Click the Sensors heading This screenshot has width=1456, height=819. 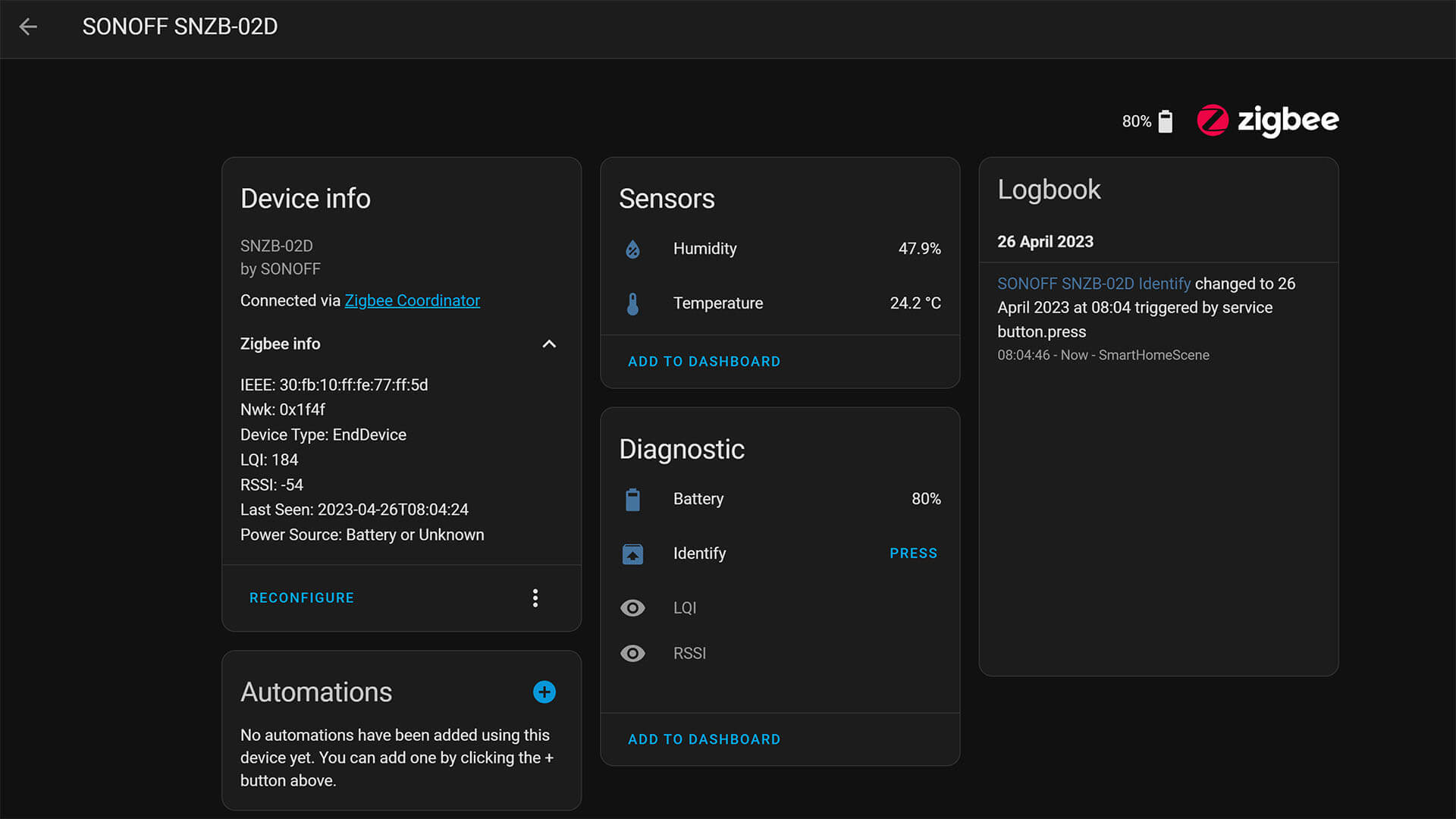667,199
